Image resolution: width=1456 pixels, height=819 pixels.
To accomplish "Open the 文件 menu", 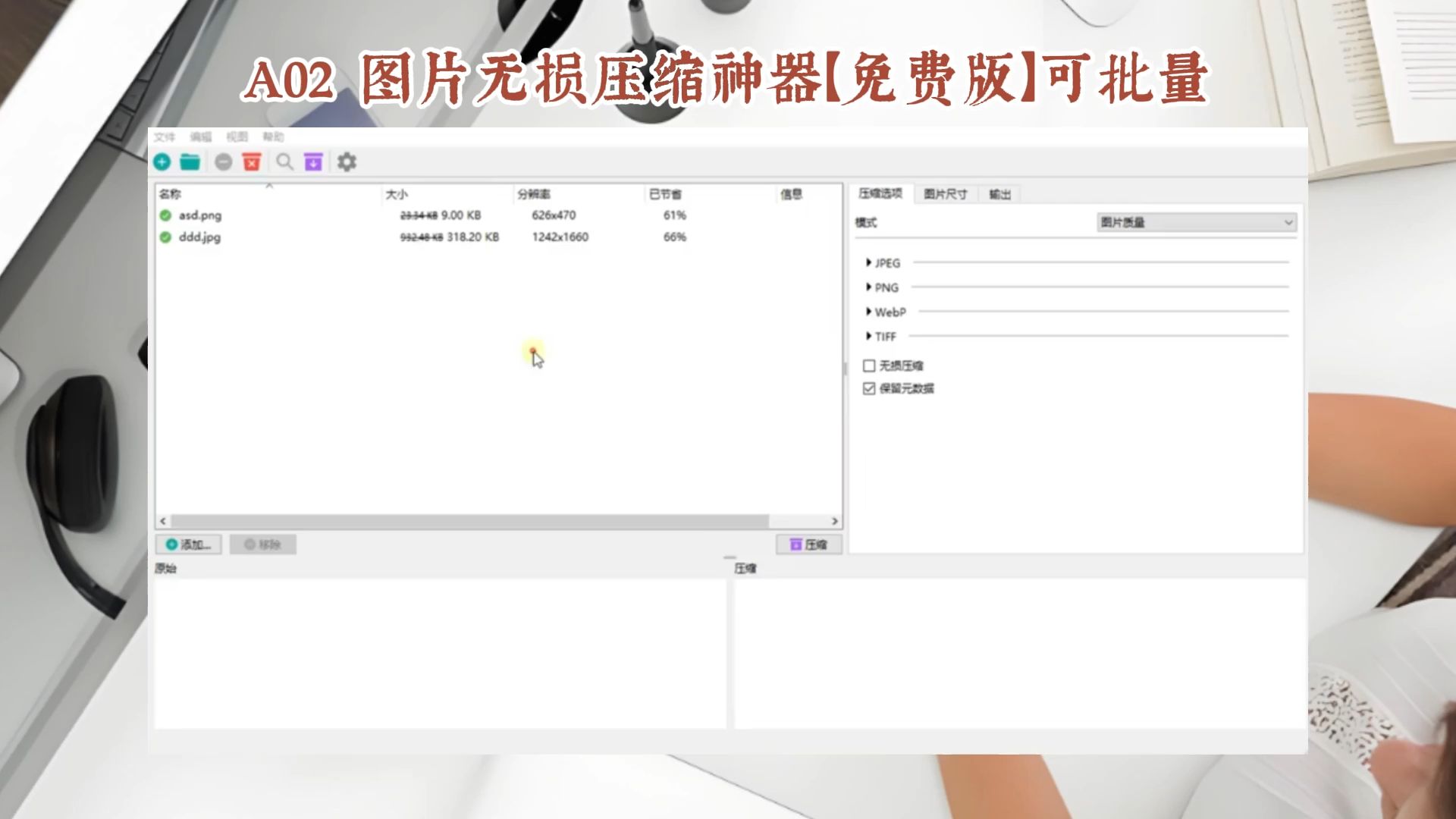I will (164, 136).
